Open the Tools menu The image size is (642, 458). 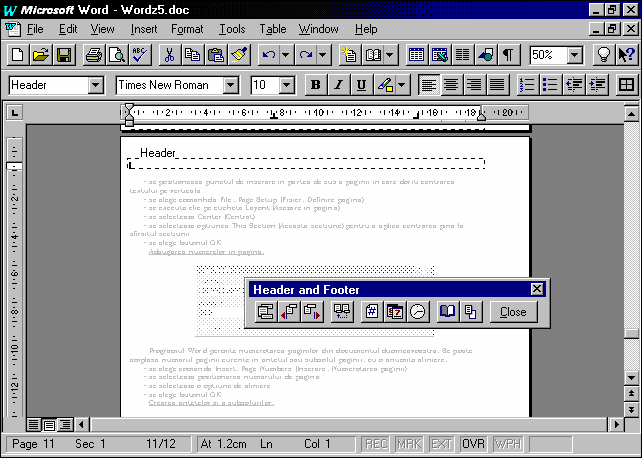pos(232,29)
